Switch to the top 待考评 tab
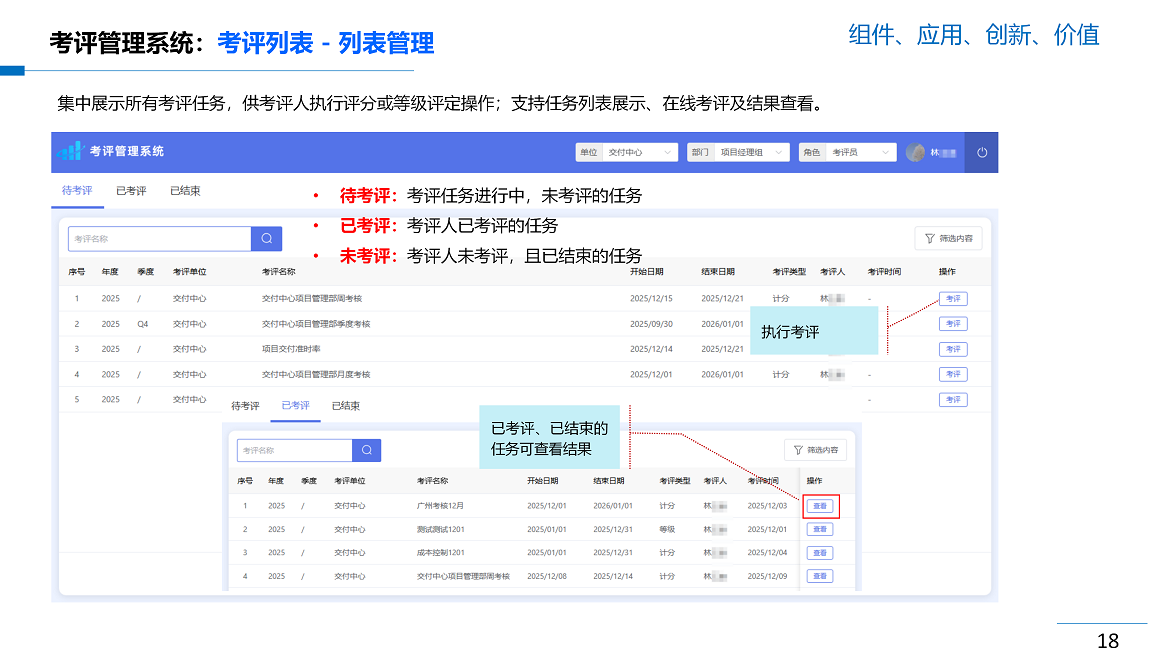1152x648 pixels. [77, 191]
